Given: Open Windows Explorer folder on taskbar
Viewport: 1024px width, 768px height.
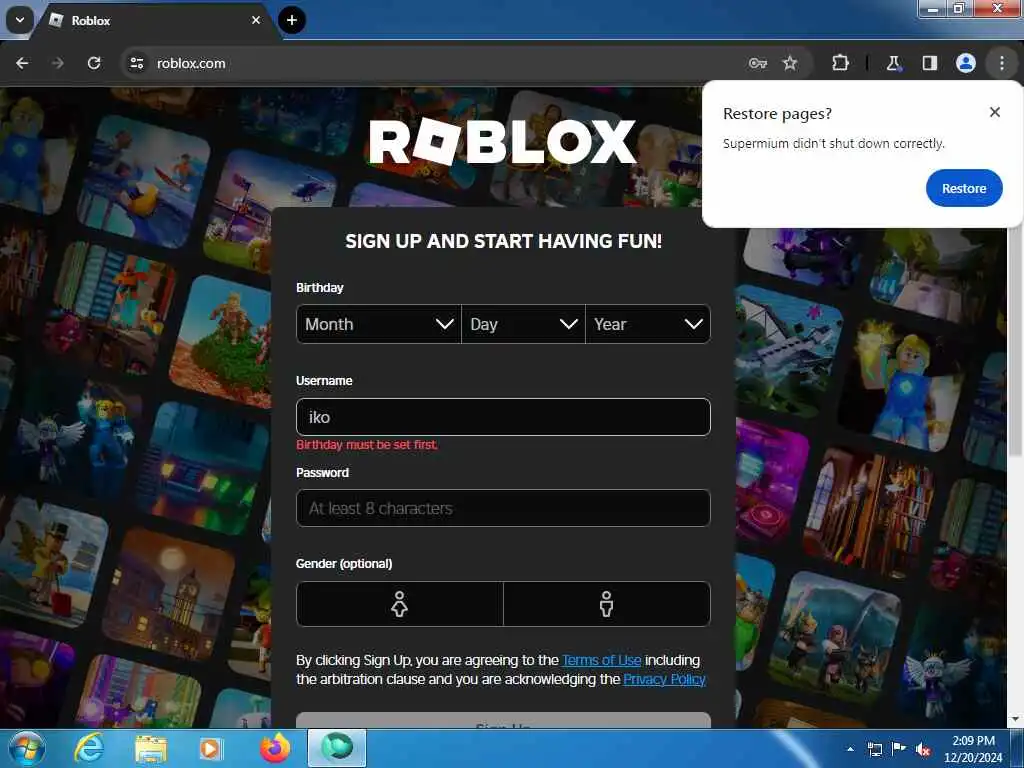Looking at the screenshot, I should pos(151,748).
